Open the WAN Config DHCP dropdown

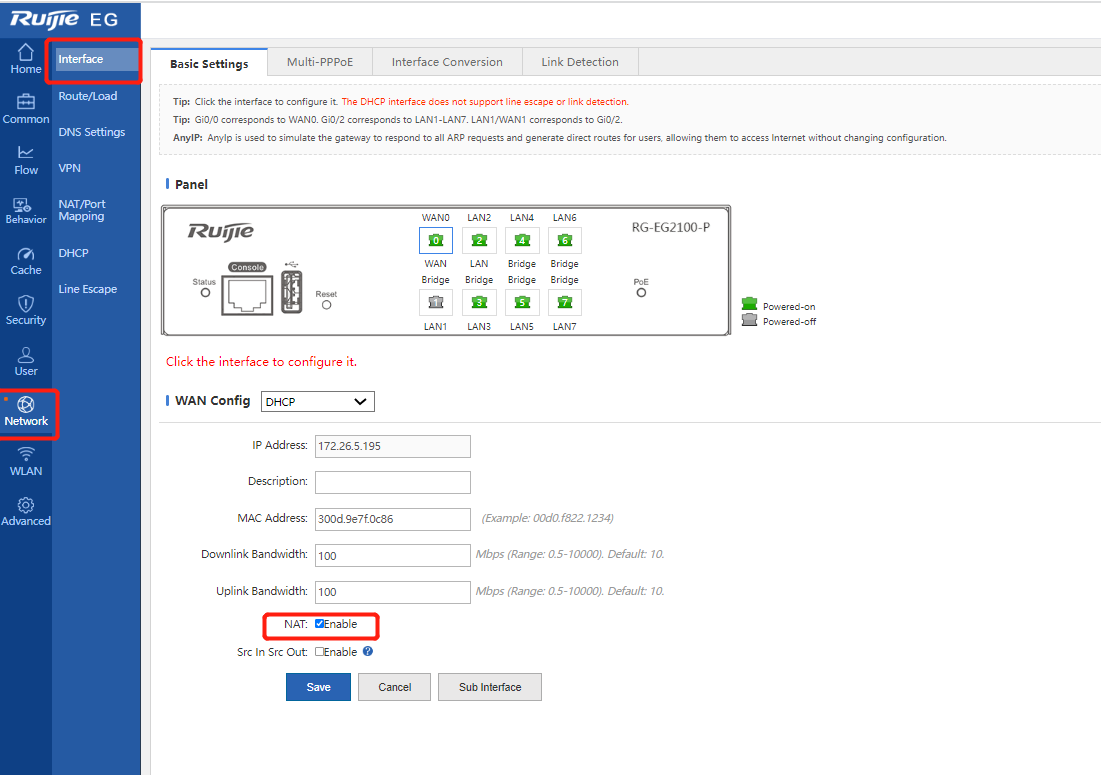[x=317, y=402]
